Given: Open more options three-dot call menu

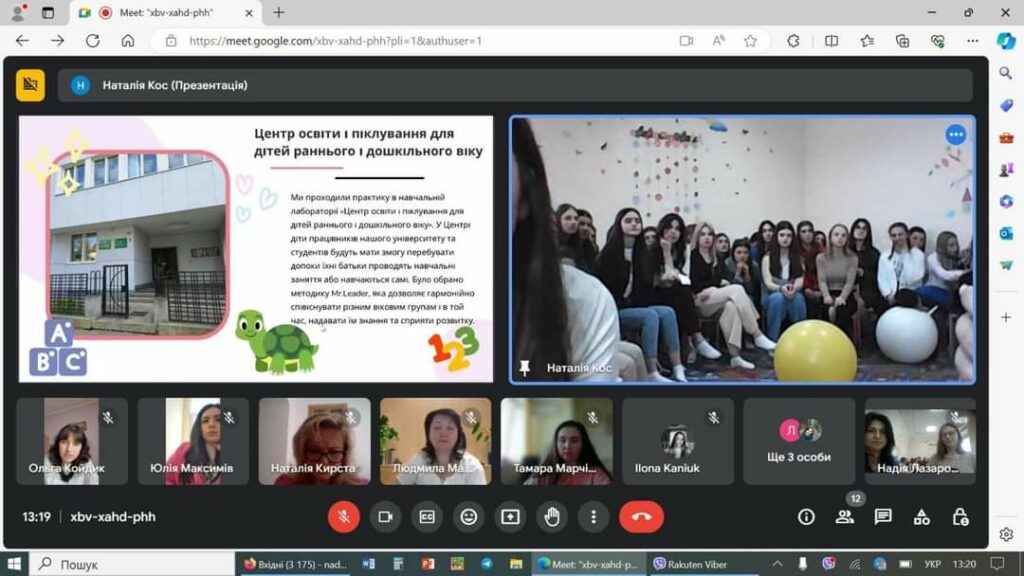Looking at the screenshot, I should click(593, 517).
